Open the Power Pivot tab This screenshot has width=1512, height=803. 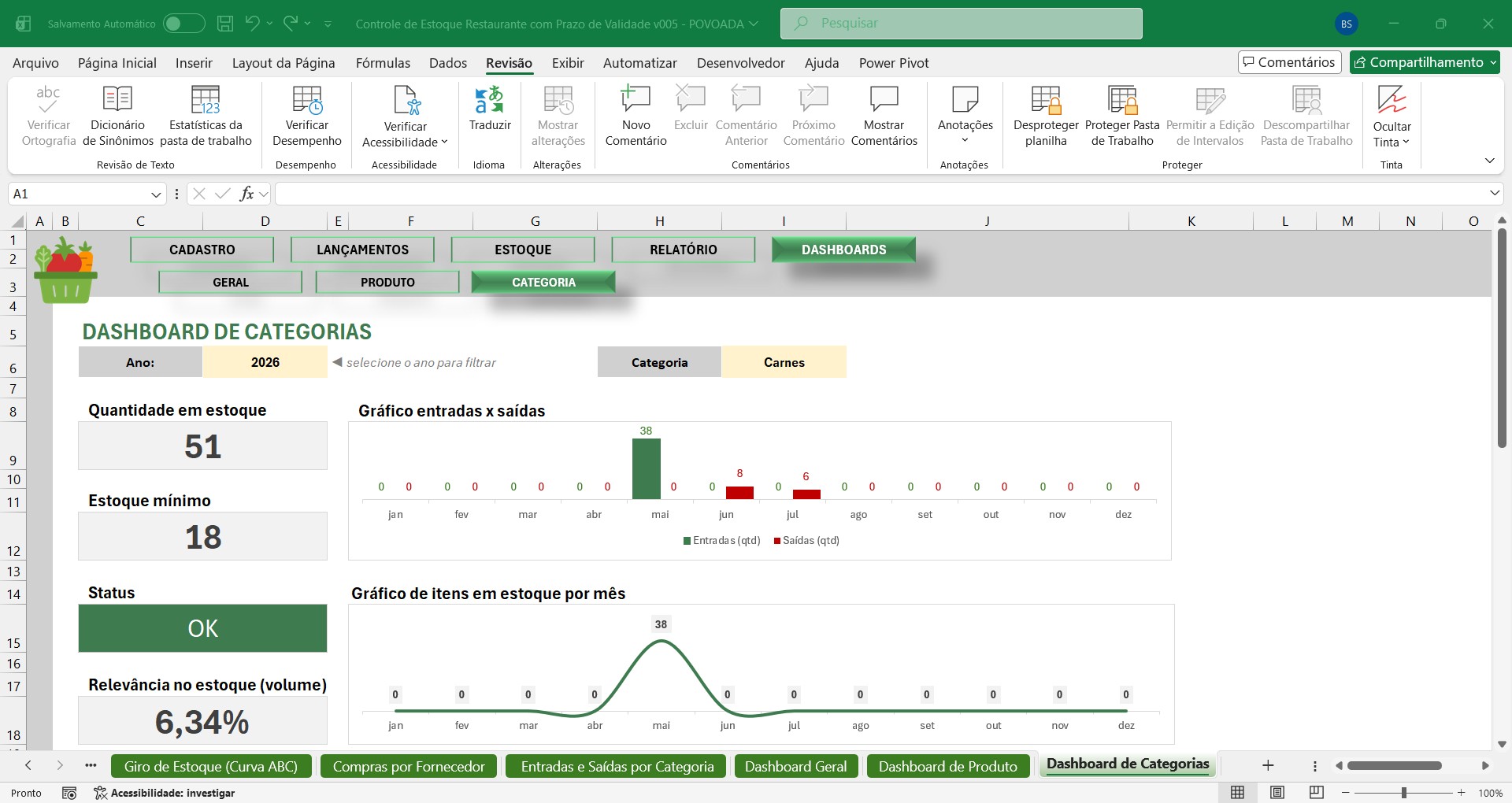[894, 63]
